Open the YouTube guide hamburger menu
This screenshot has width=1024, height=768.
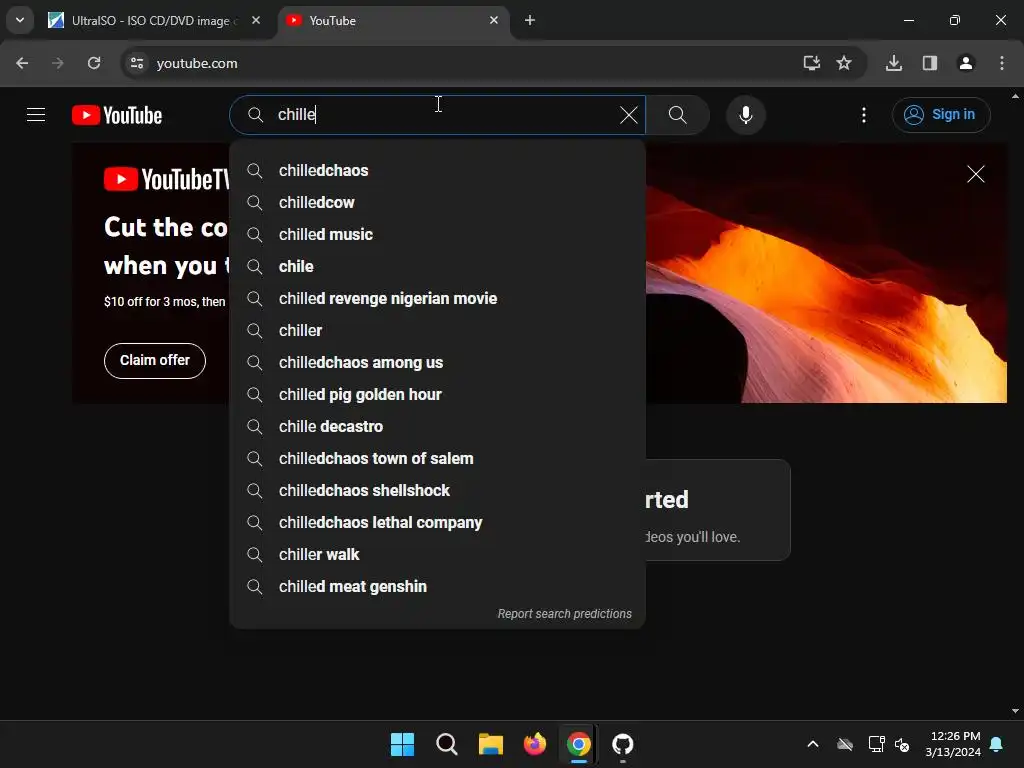pos(36,115)
